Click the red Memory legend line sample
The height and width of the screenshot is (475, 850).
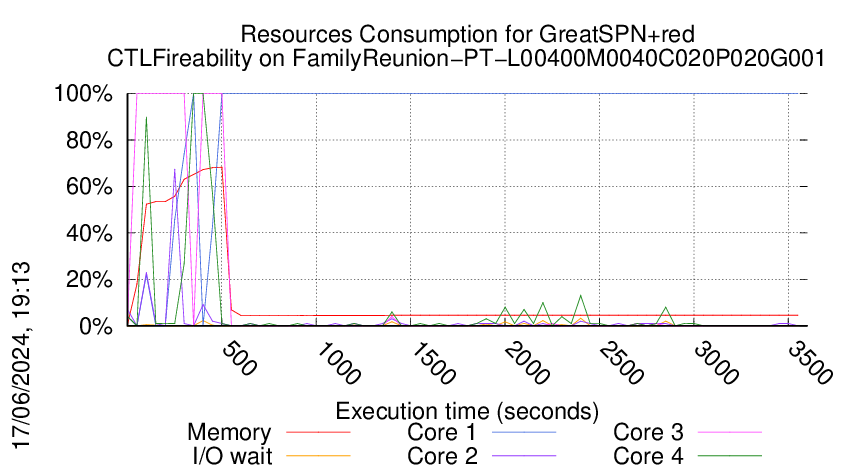tap(318, 433)
